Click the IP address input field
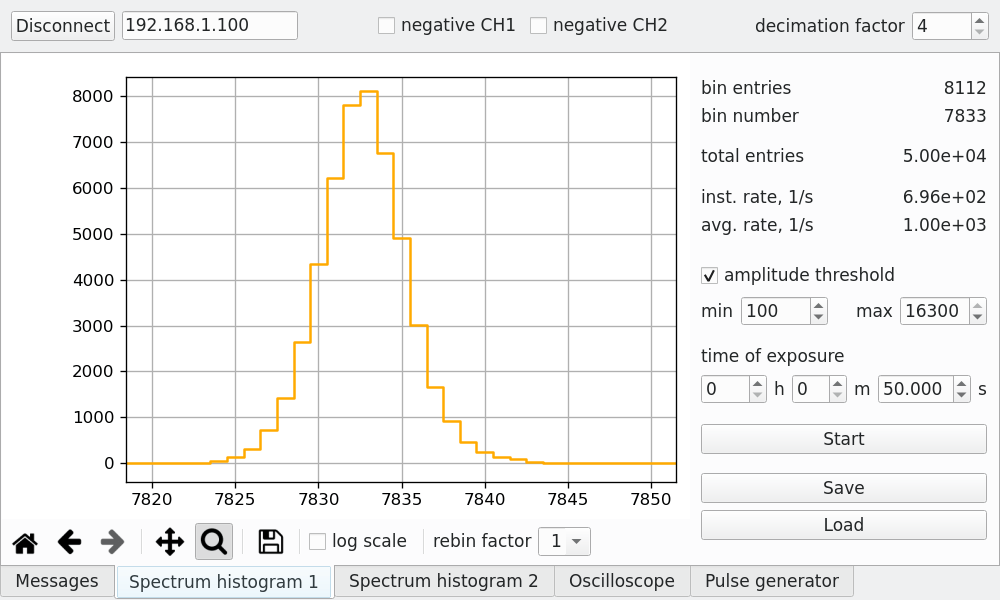The height and width of the screenshot is (600, 1000). click(208, 25)
